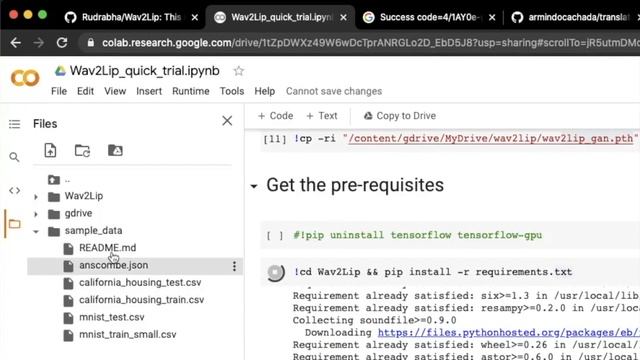The height and width of the screenshot is (360, 640).
Task: Open the Insert menu
Action: [149, 91]
